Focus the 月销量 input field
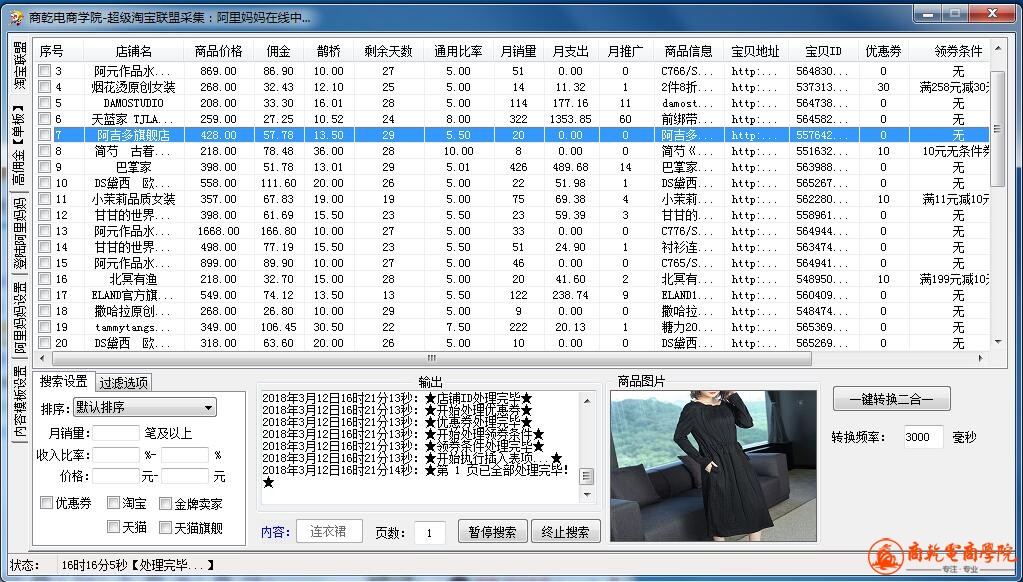The width and height of the screenshot is (1023, 582). 116,433
